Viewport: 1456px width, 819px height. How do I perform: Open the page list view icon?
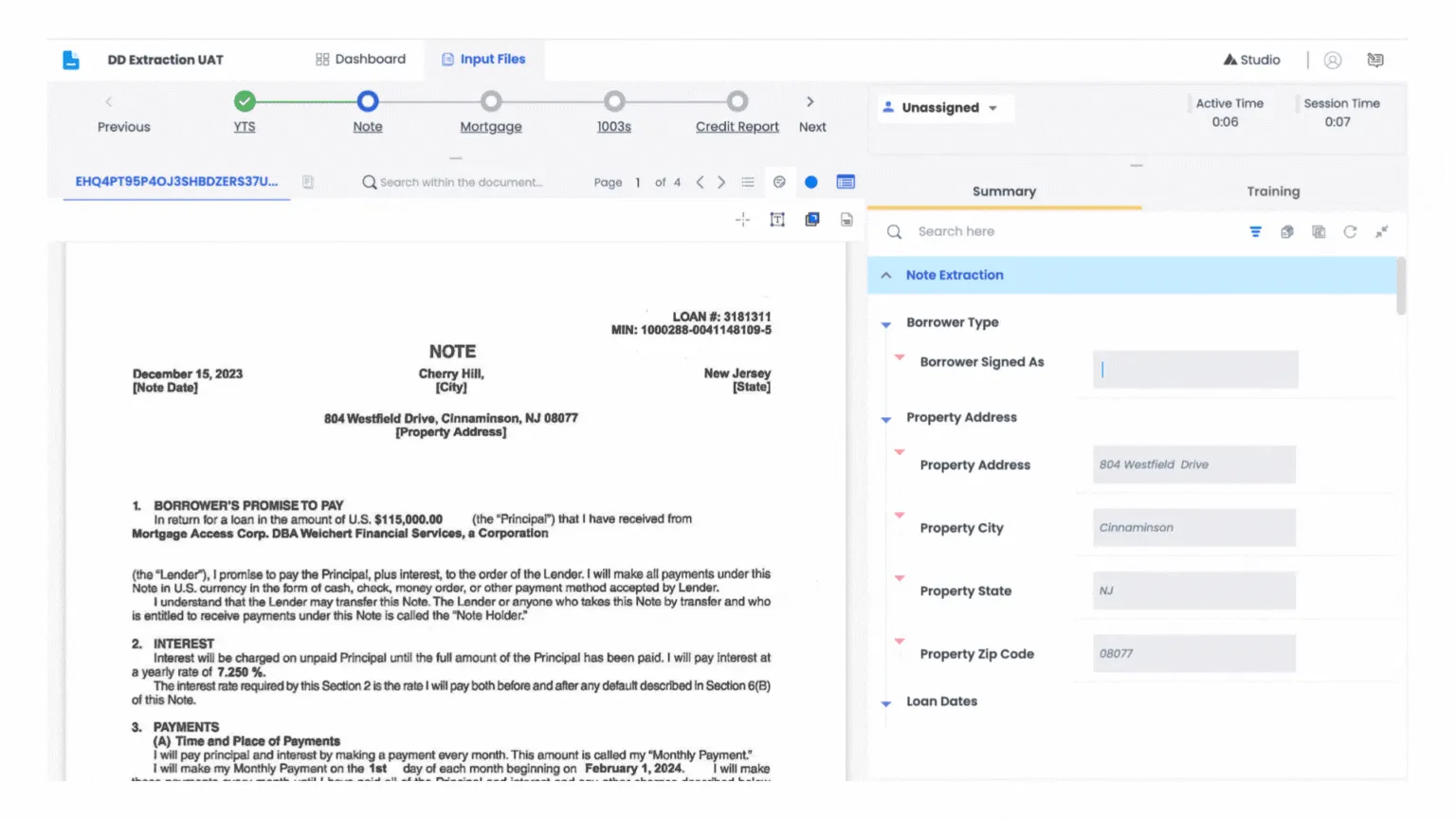[748, 182]
